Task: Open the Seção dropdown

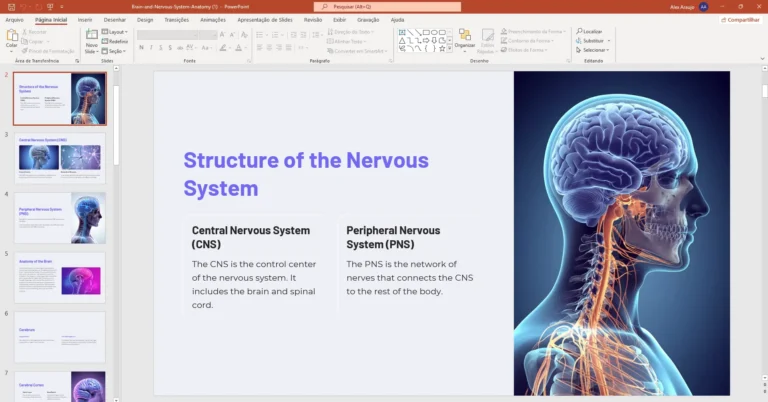Action: pyautogui.click(x=114, y=51)
